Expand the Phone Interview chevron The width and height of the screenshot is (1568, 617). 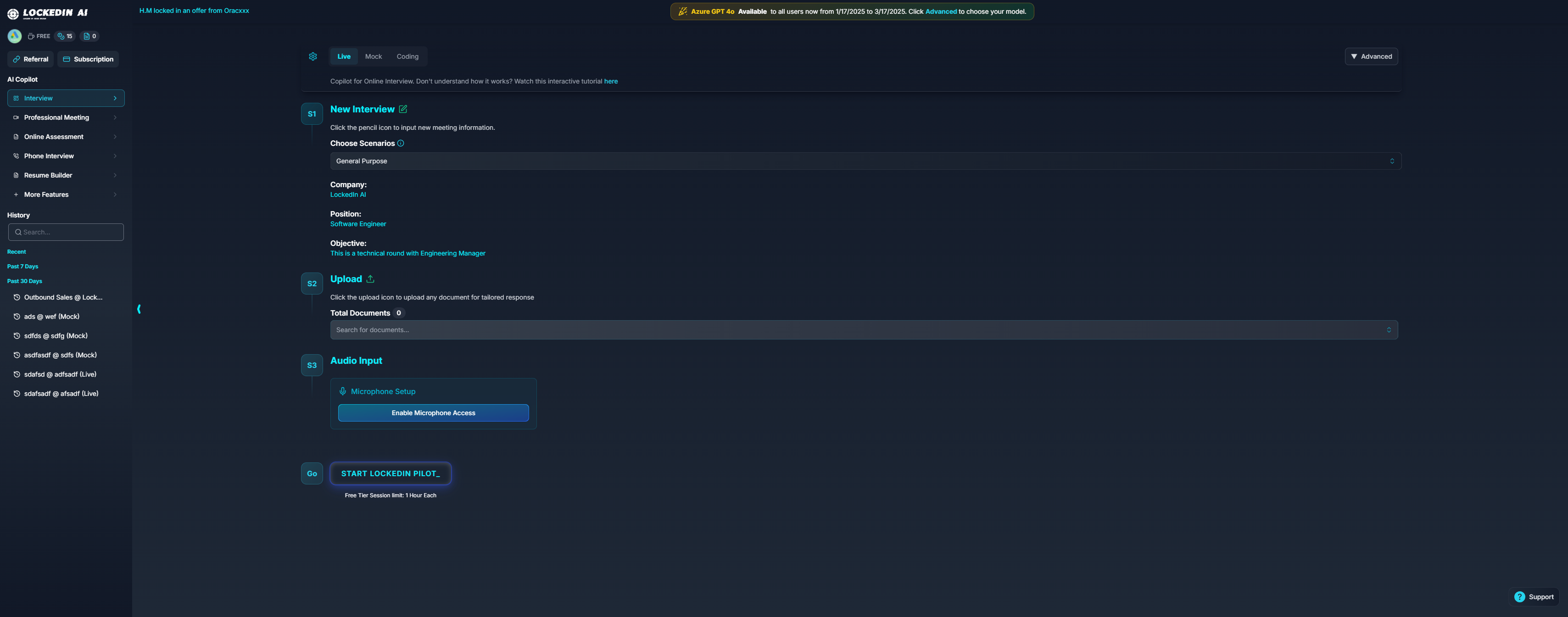pos(115,156)
